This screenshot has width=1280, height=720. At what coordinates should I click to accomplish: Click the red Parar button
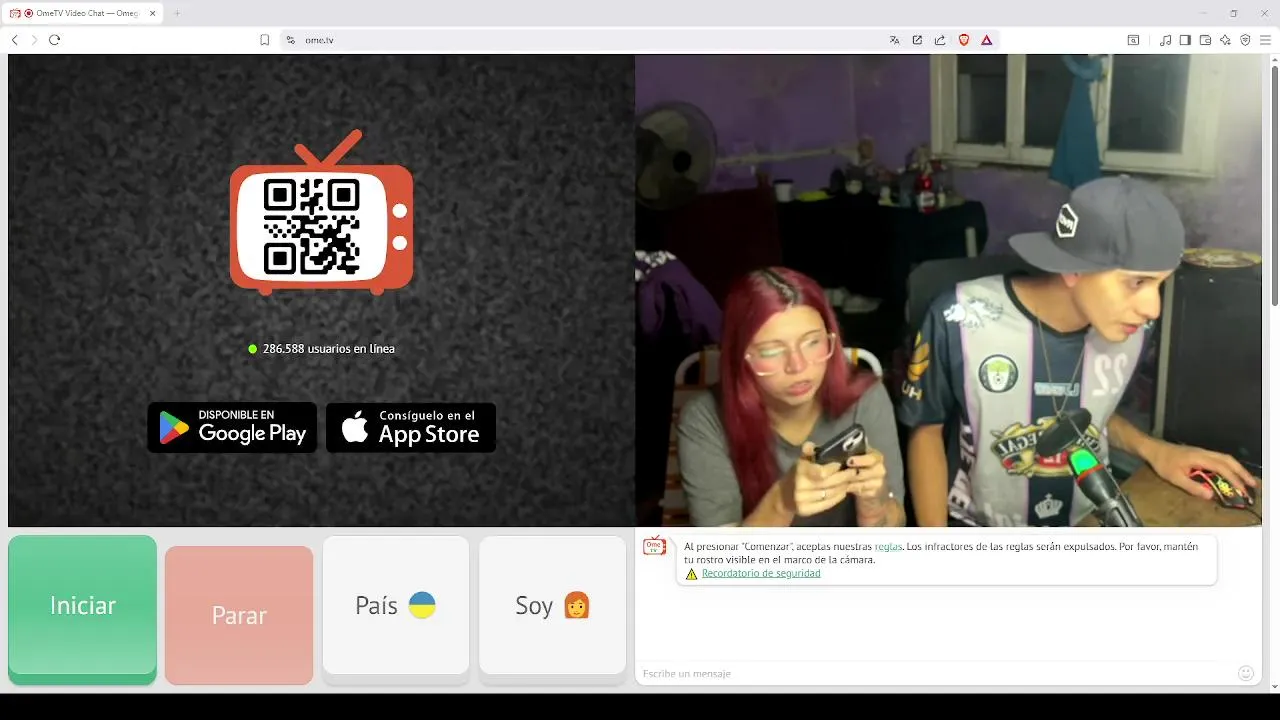(x=239, y=615)
